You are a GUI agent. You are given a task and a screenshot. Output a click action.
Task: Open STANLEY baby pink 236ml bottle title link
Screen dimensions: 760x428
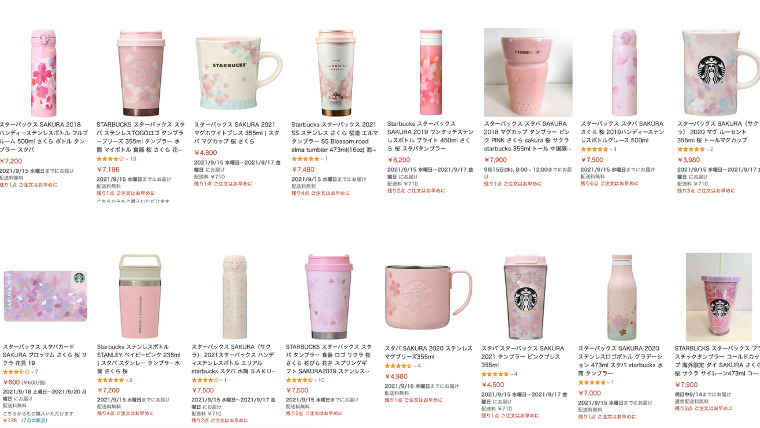point(139,359)
